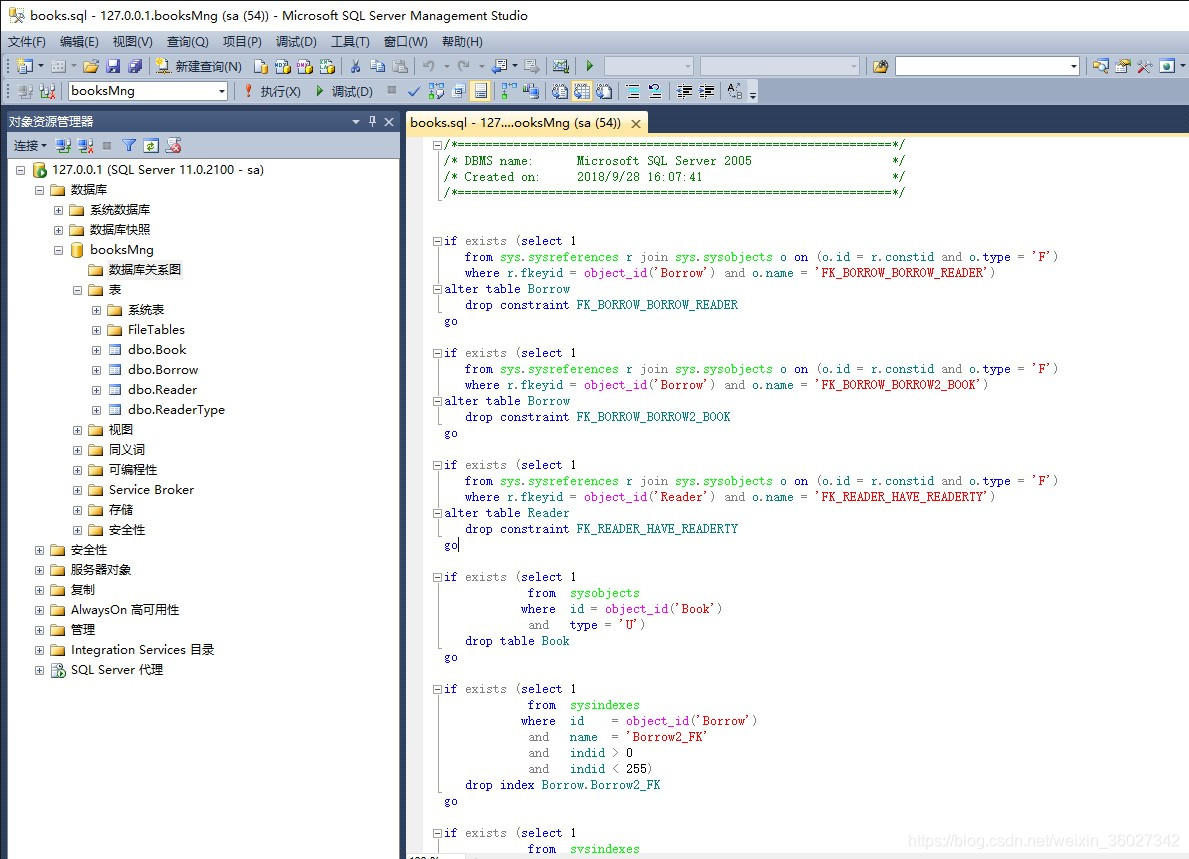Click the Display Estimated Execution Plan icon

pos(436,92)
